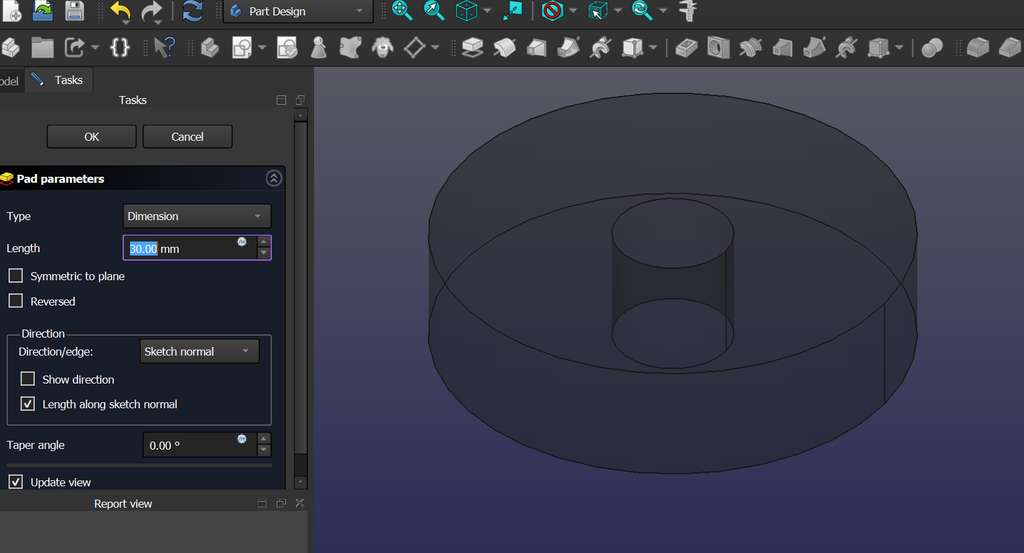Open the Taper angle expression editor icon
Viewport: 1024px width, 553px height.
242,439
